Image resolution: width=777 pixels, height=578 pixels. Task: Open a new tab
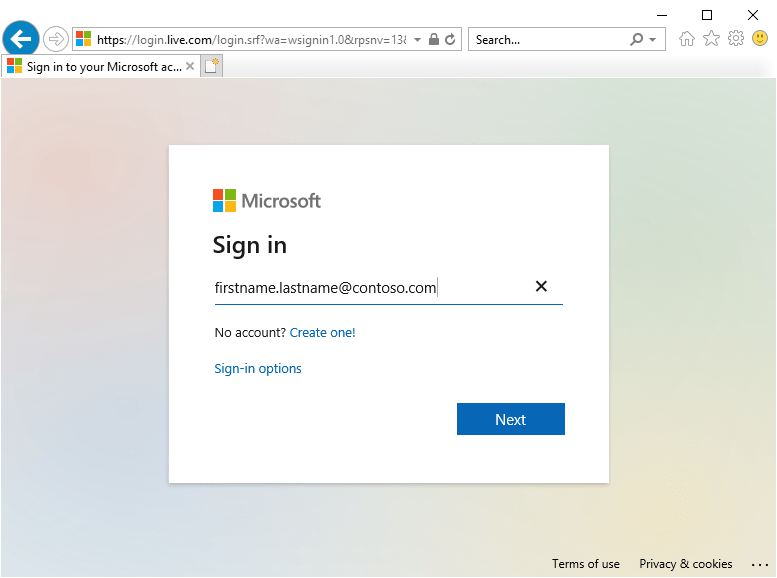(212, 66)
